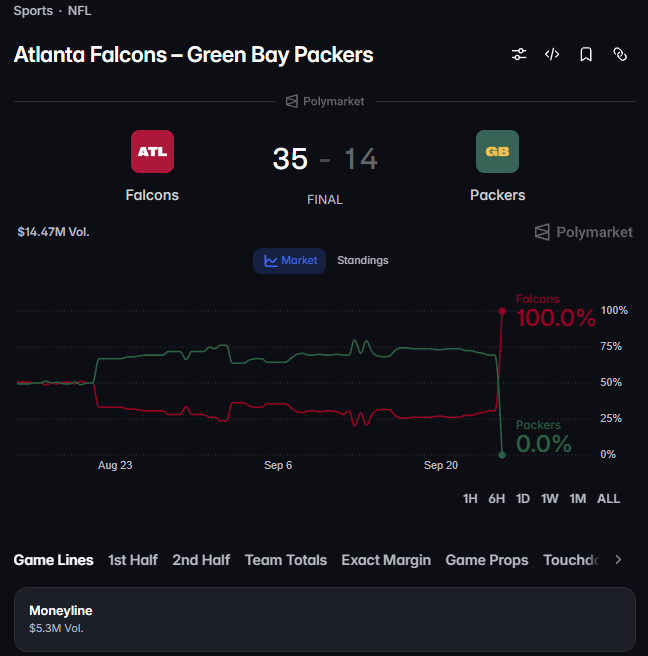Click the Falcons 100.0% endpoint marker
Viewport: 648px width, 656px height.
(502, 311)
